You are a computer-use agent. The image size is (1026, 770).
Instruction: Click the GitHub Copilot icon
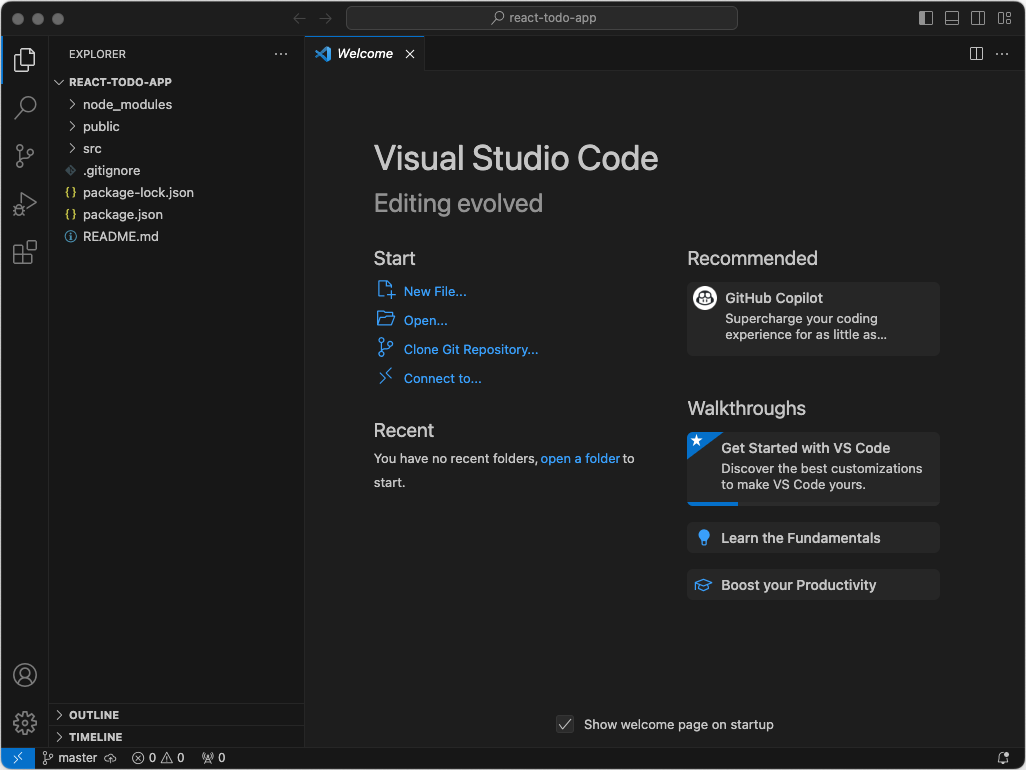point(705,298)
